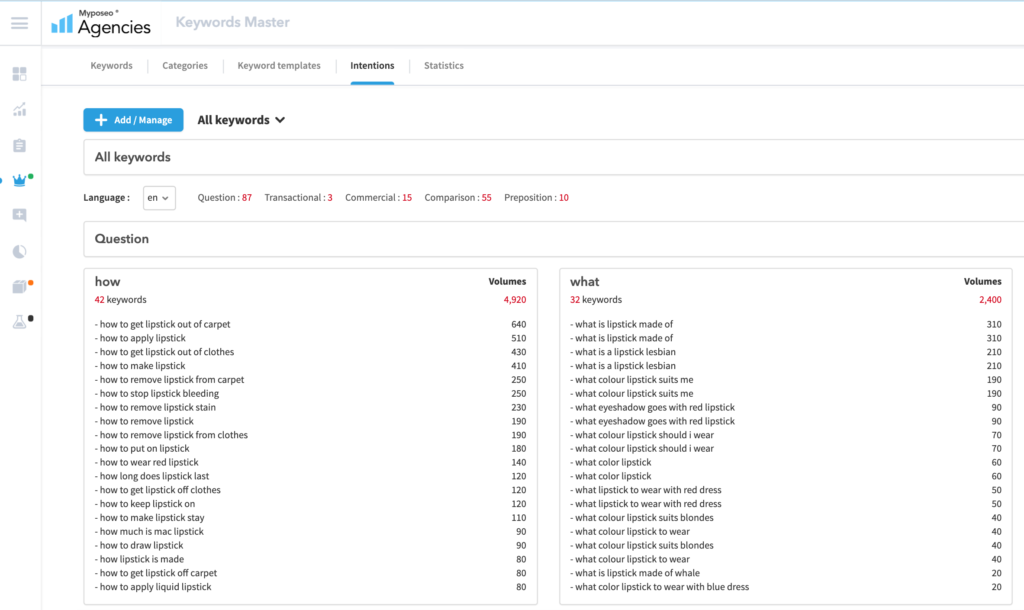The height and width of the screenshot is (610, 1024).
Task: Select 'how to get lipstick out of carpet'
Action: 163,324
